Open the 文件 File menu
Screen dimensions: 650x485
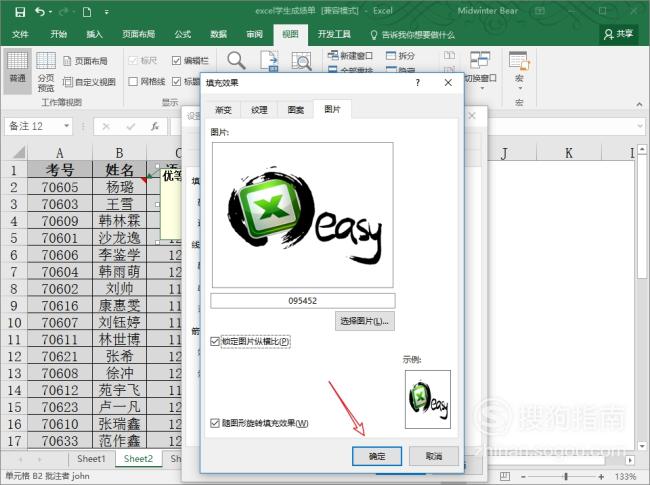(x=20, y=34)
